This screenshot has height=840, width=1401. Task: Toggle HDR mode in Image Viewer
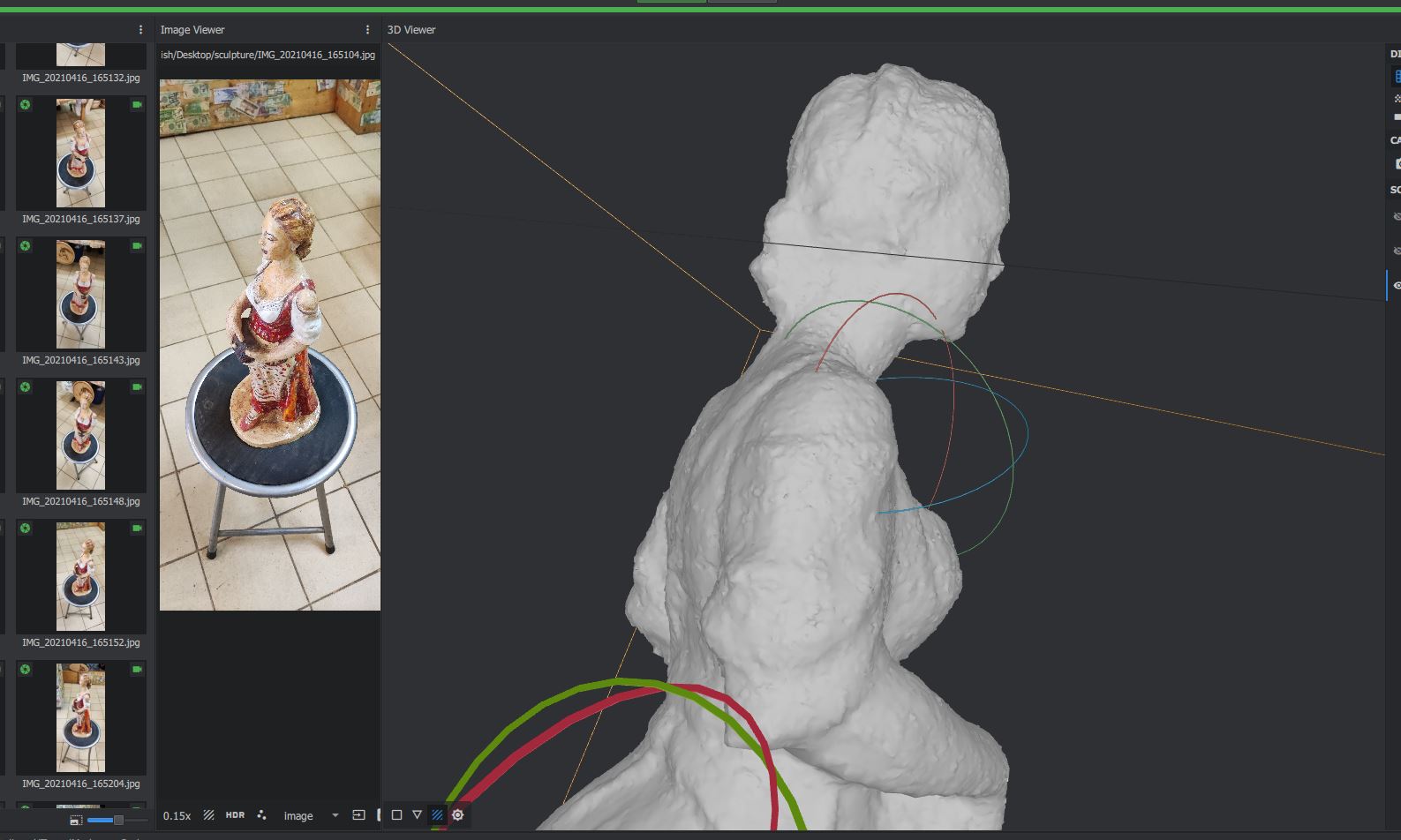point(235,815)
